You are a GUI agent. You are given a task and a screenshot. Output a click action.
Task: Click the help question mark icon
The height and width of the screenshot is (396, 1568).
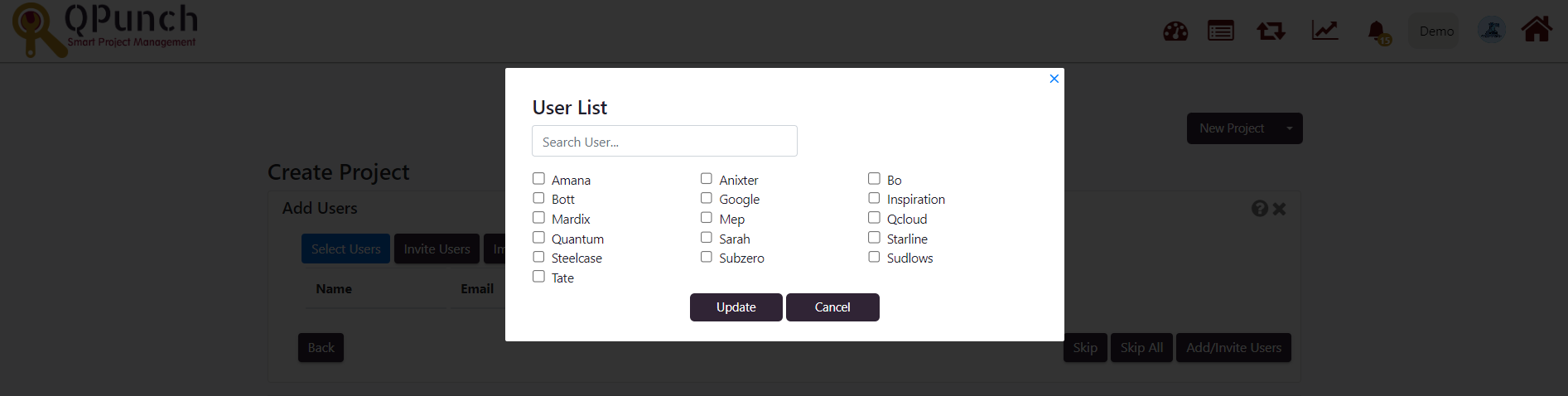point(1260,209)
